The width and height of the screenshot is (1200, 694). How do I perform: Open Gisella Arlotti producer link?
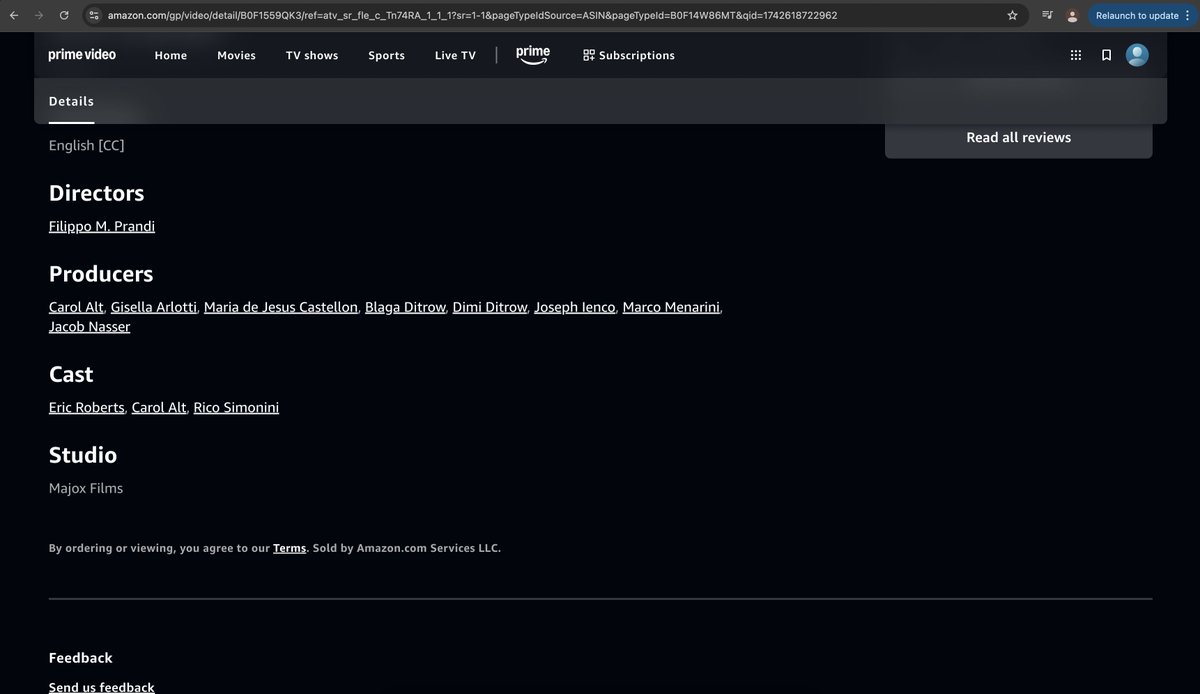click(x=154, y=307)
